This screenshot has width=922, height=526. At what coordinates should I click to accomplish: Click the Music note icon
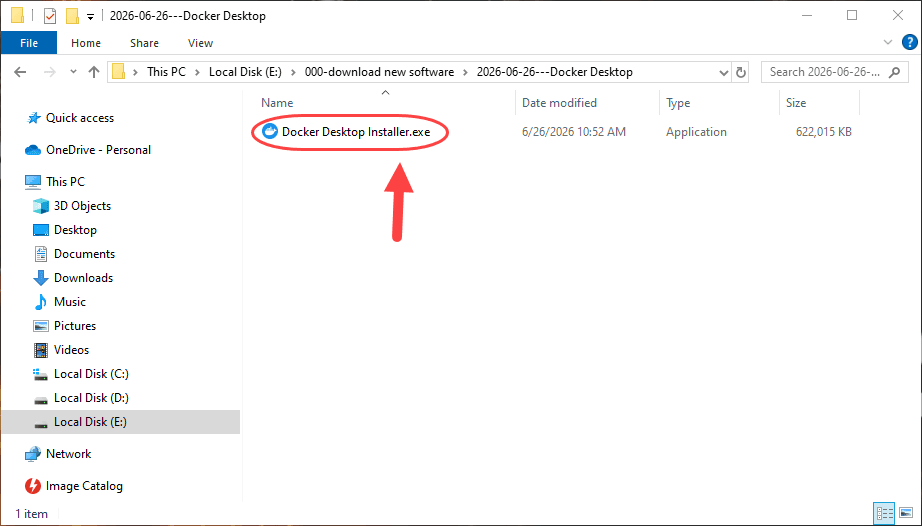click(41, 302)
